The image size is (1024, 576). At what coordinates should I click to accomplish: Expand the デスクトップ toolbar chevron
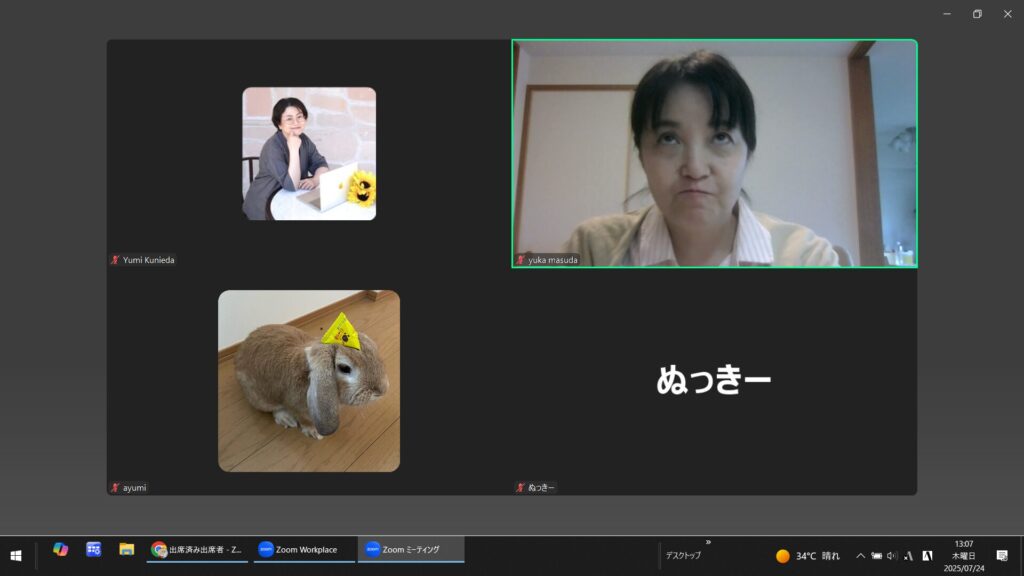pos(708,542)
